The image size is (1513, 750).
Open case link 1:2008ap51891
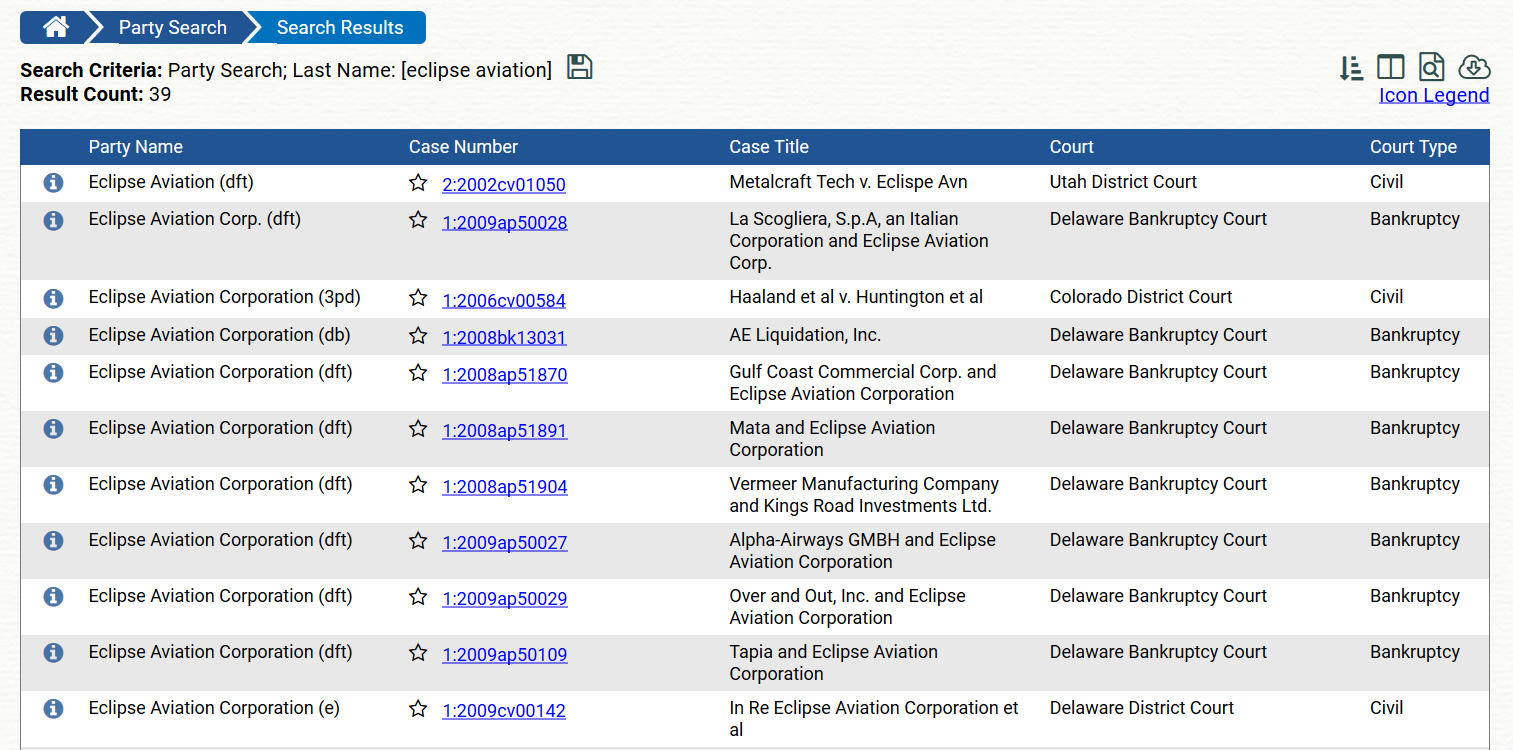505,431
